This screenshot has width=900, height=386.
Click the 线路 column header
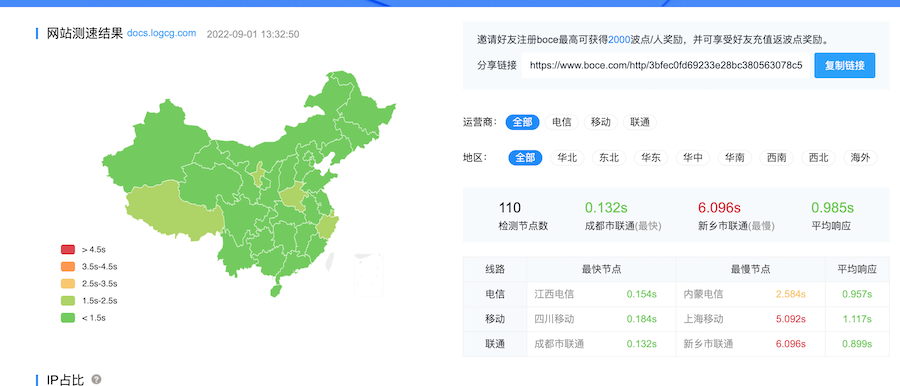[x=495, y=269]
